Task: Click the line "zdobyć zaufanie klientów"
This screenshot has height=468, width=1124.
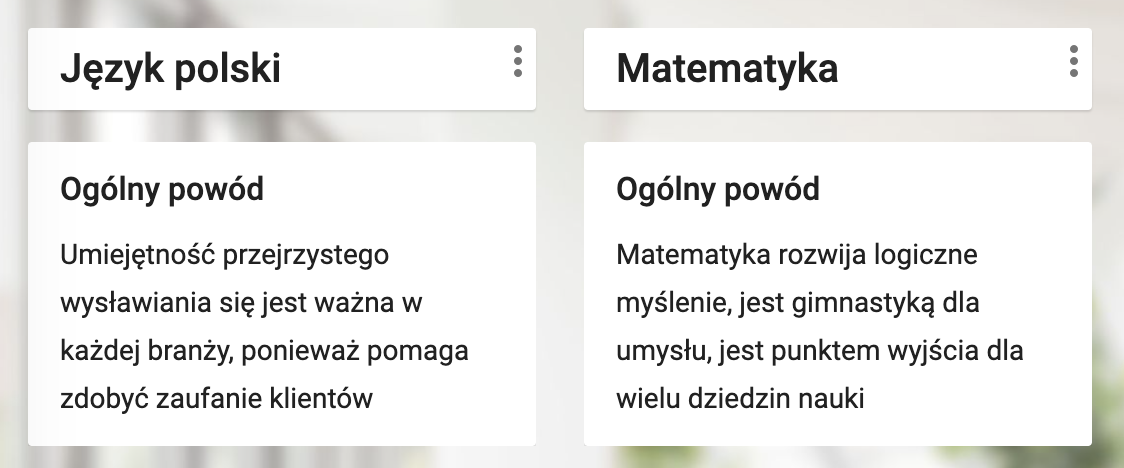Action: click(x=216, y=400)
